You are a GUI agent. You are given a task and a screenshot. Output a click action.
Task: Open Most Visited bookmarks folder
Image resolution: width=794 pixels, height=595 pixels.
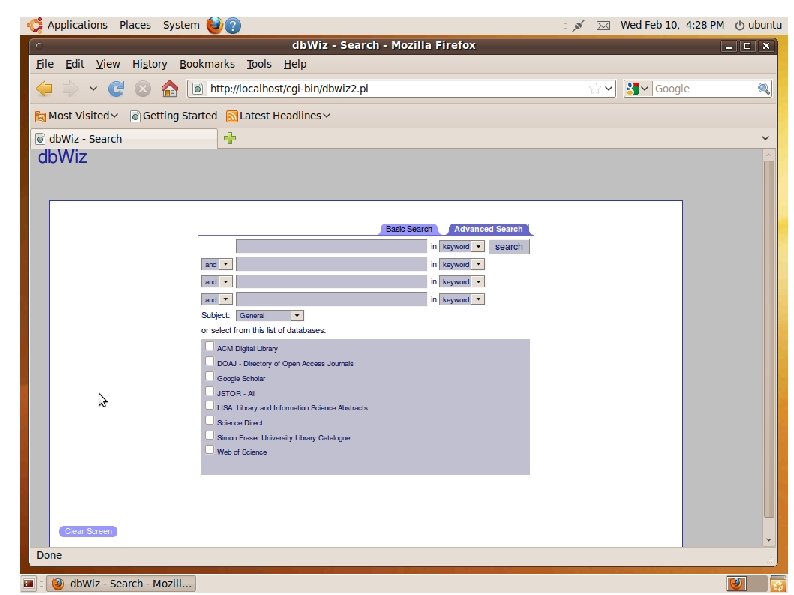tap(76, 116)
